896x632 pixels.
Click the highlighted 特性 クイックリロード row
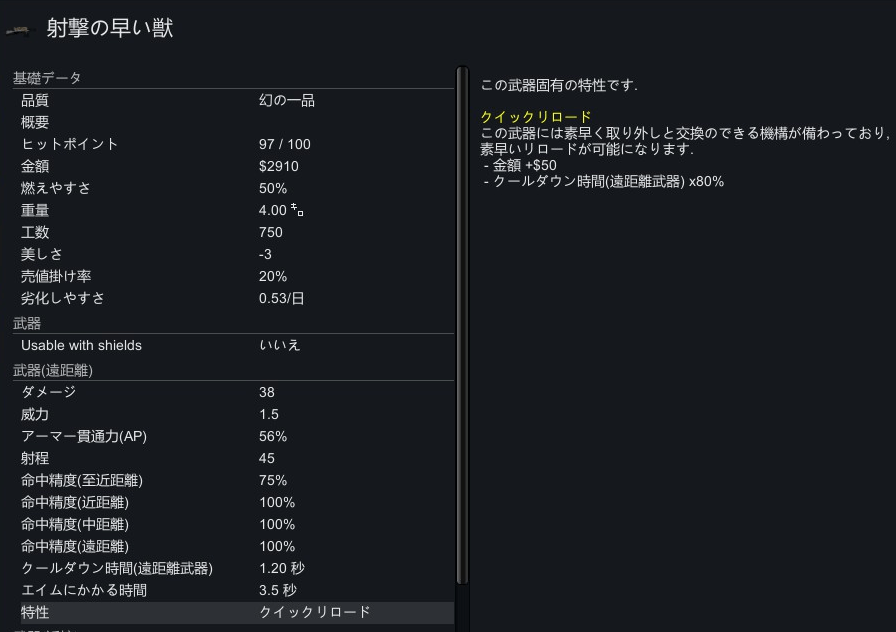coord(237,613)
